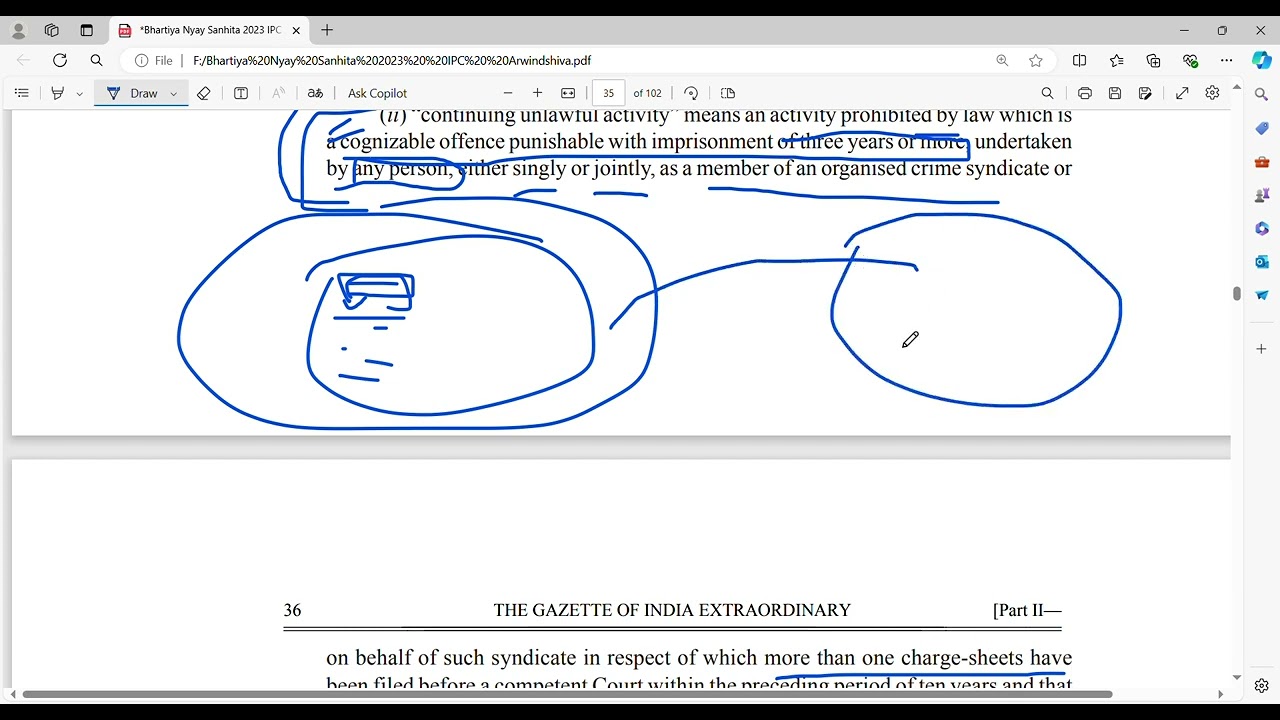Click the vertical scrollbar thumb
The height and width of the screenshot is (720, 1280).
coord(1237,294)
